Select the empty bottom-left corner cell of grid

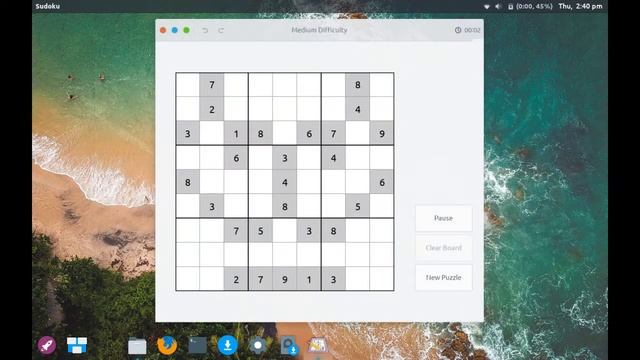click(188, 279)
